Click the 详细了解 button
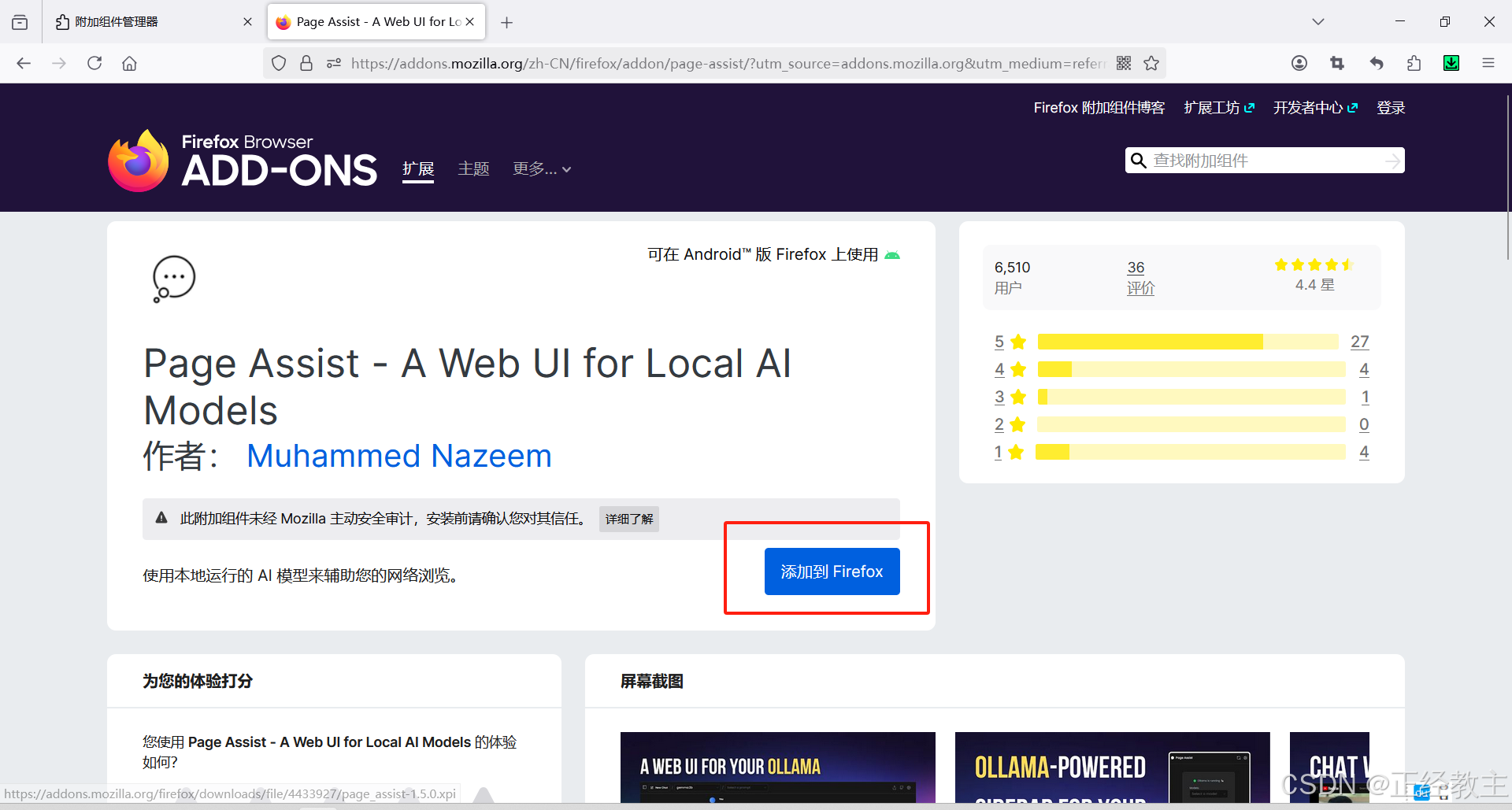 (629, 519)
